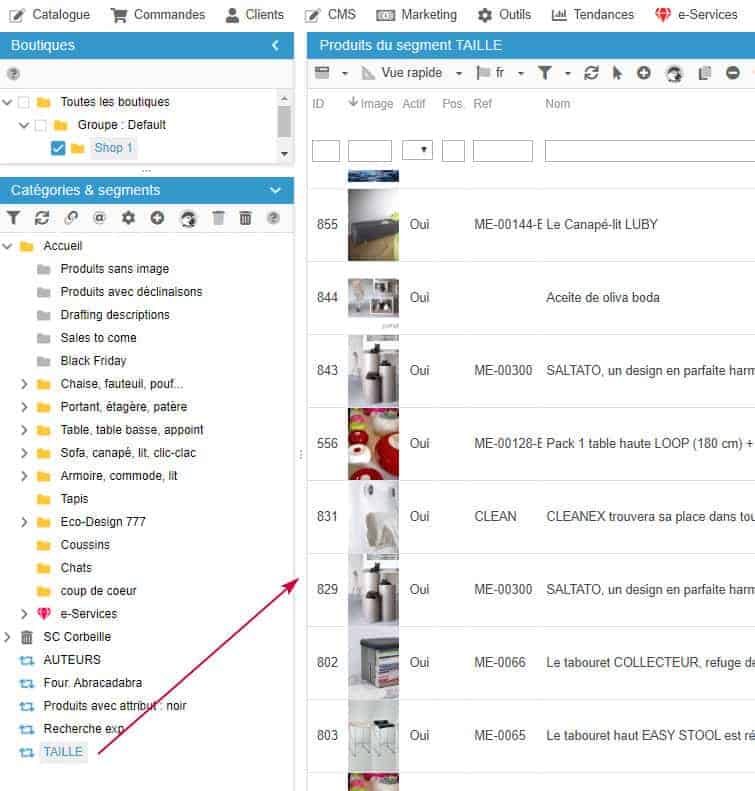
Task: Sort by the Nom column header
Action: coord(557,104)
